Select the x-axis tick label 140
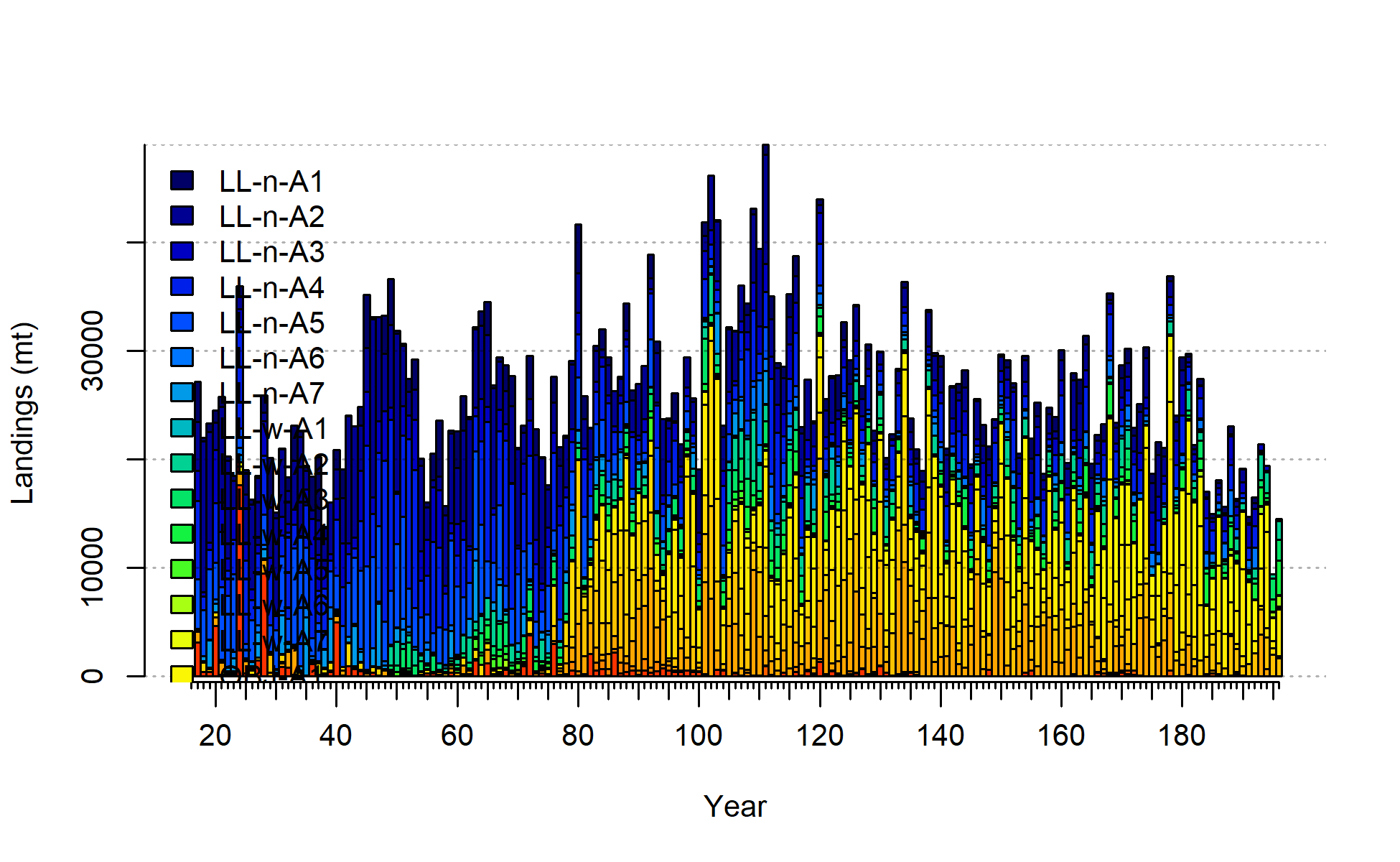This screenshot has height=862, width=1400. tap(941, 736)
